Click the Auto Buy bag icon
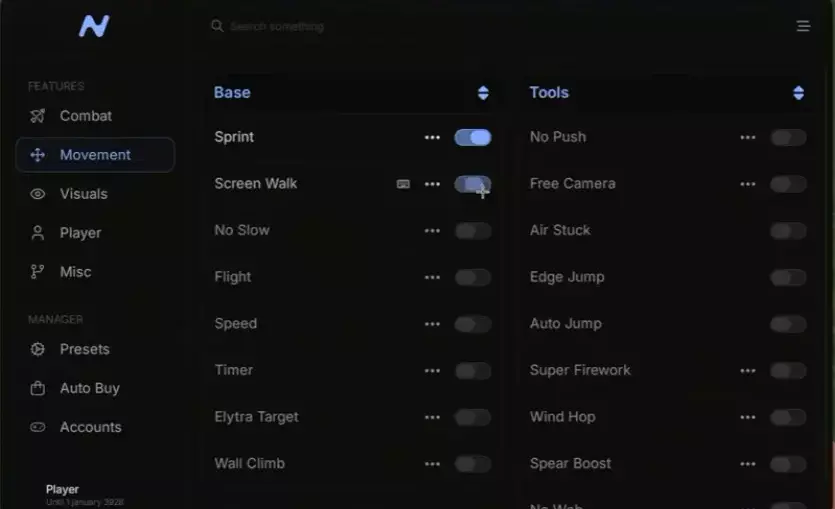Image resolution: width=835 pixels, height=509 pixels. (x=37, y=388)
